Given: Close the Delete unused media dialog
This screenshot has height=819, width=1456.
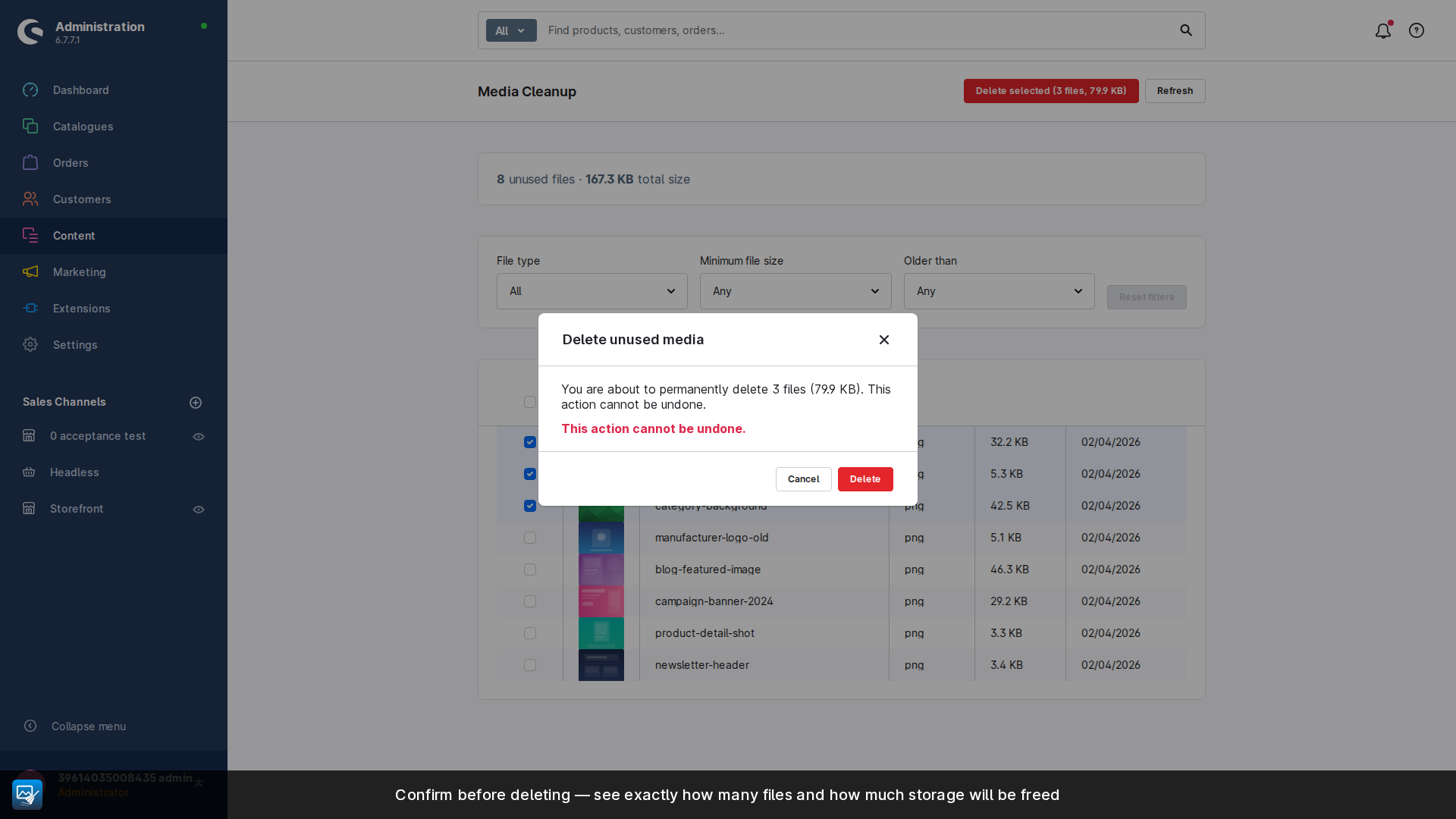Looking at the screenshot, I should click(x=884, y=340).
